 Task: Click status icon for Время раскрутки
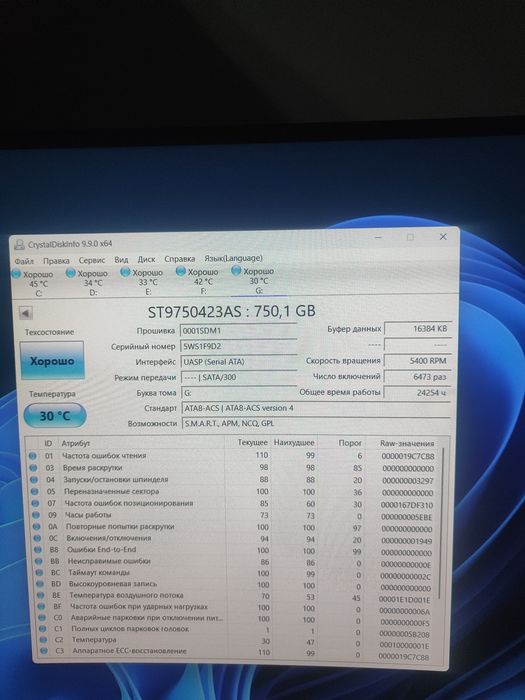pyautogui.click(x=33, y=468)
